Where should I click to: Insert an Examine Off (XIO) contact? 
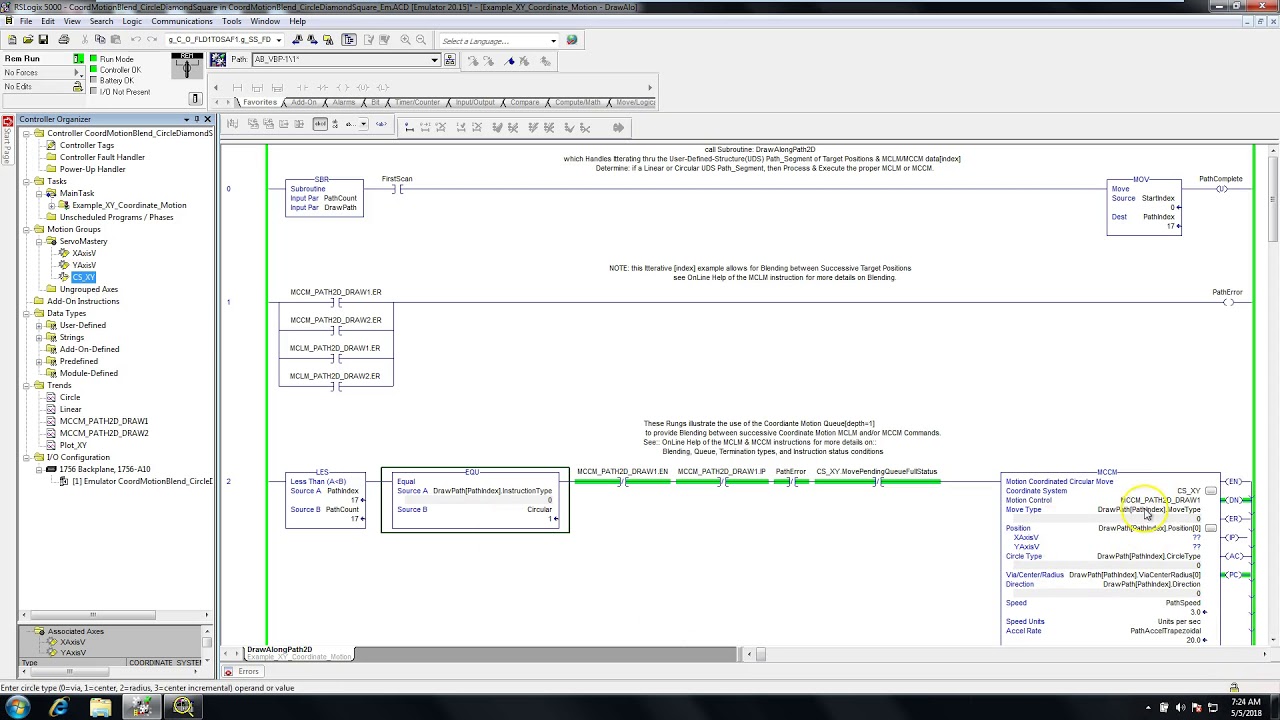(322, 87)
